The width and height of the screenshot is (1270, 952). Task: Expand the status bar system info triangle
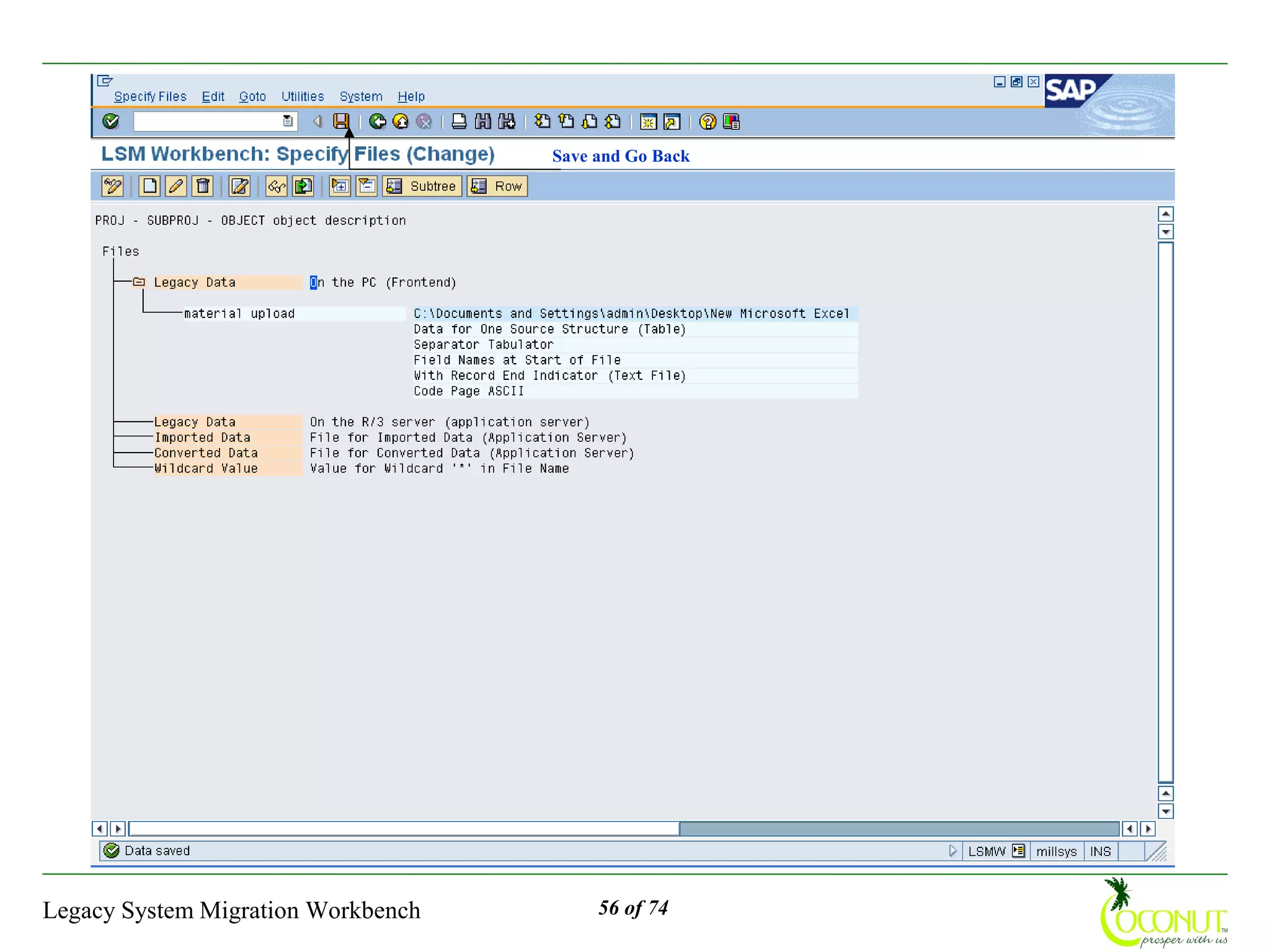coord(952,851)
